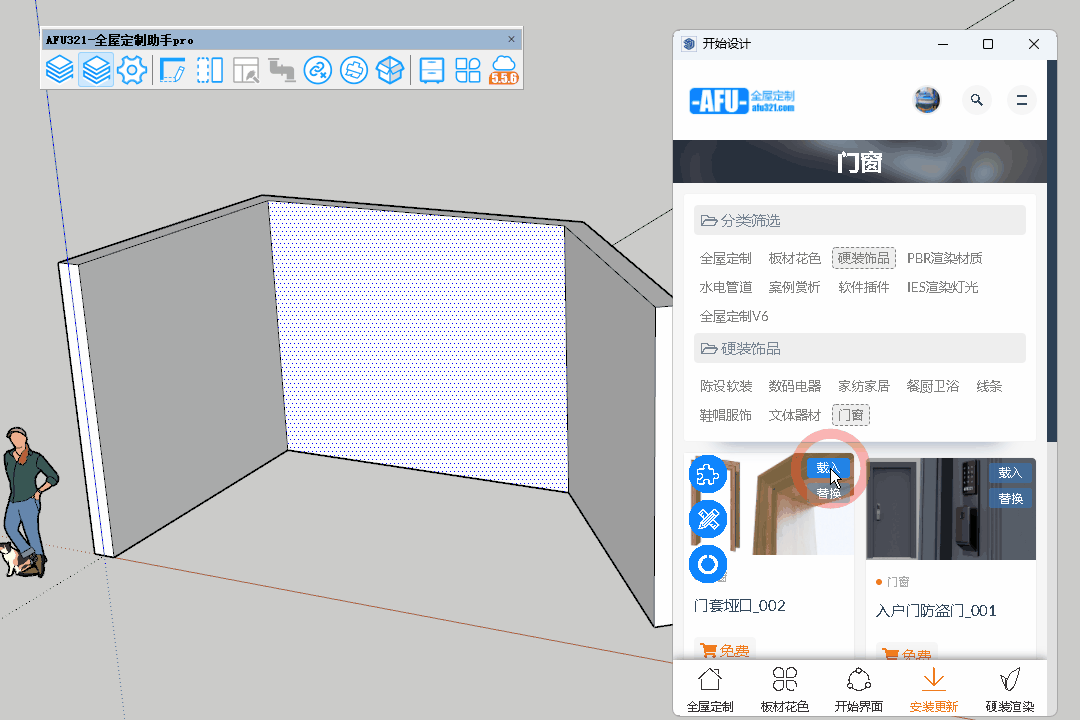
Task: Click the pencil-ruler floating button
Action: coord(708,519)
